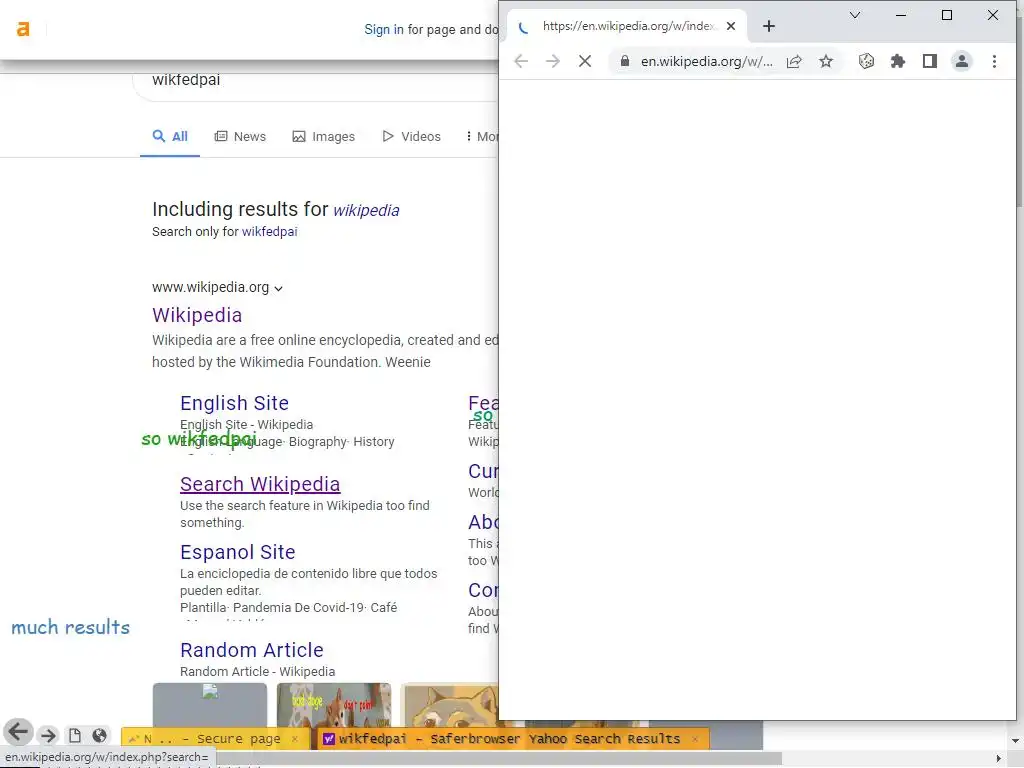
Task: Click the doge meme thumbnail with text
Action: point(334,704)
